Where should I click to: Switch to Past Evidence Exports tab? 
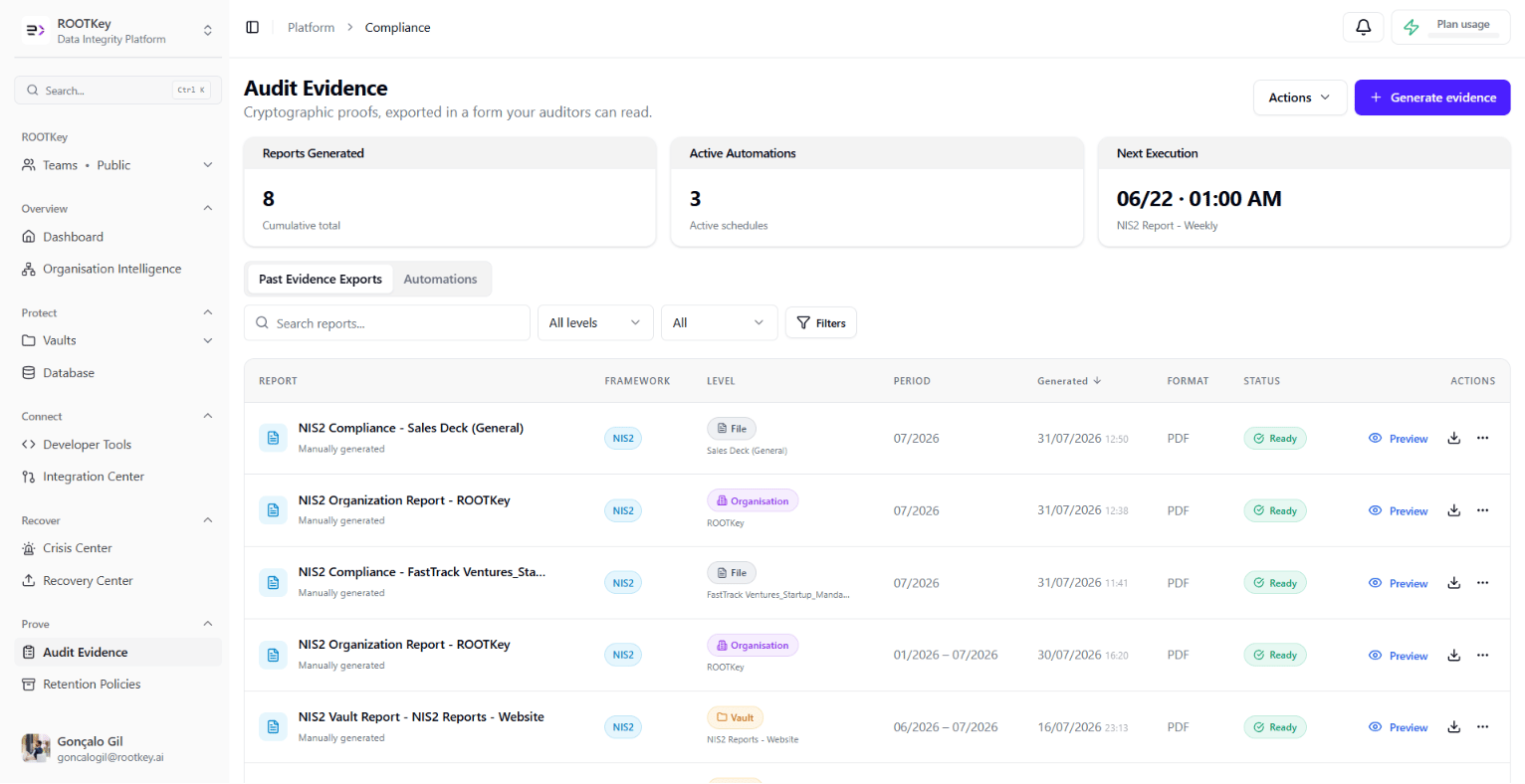click(x=320, y=280)
